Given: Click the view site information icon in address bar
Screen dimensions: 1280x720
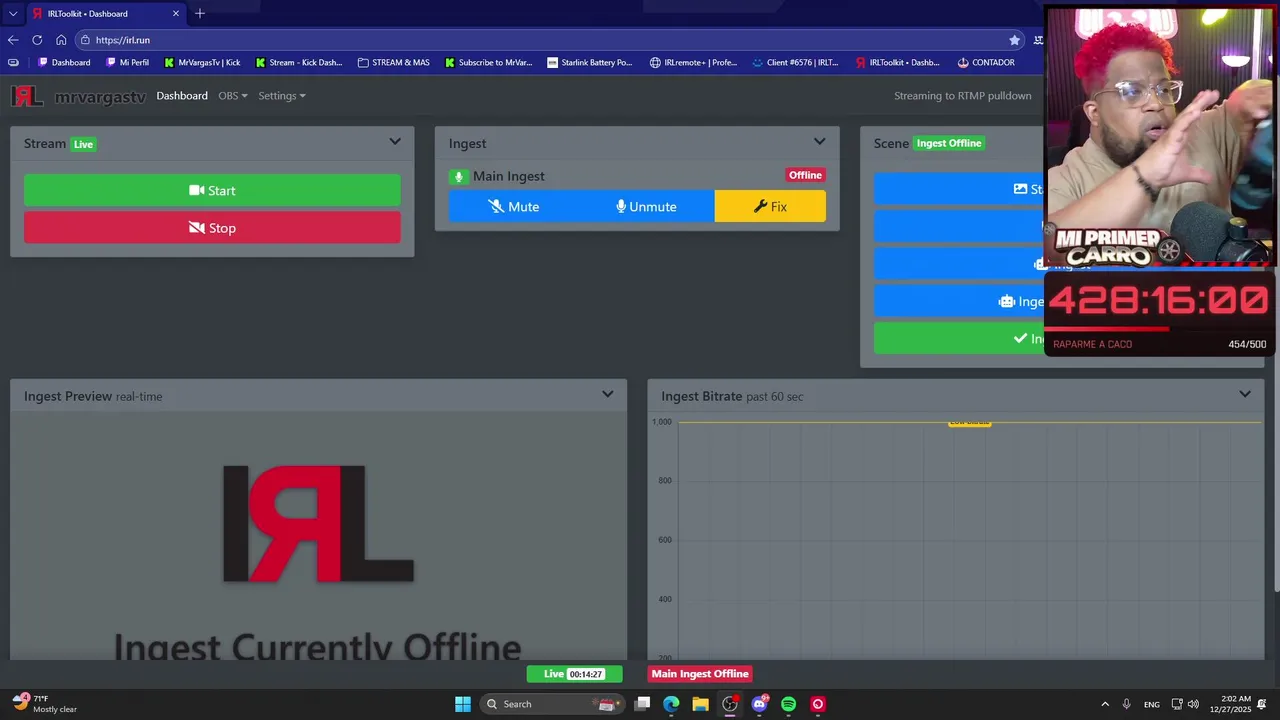Looking at the screenshot, I should 86,40.
